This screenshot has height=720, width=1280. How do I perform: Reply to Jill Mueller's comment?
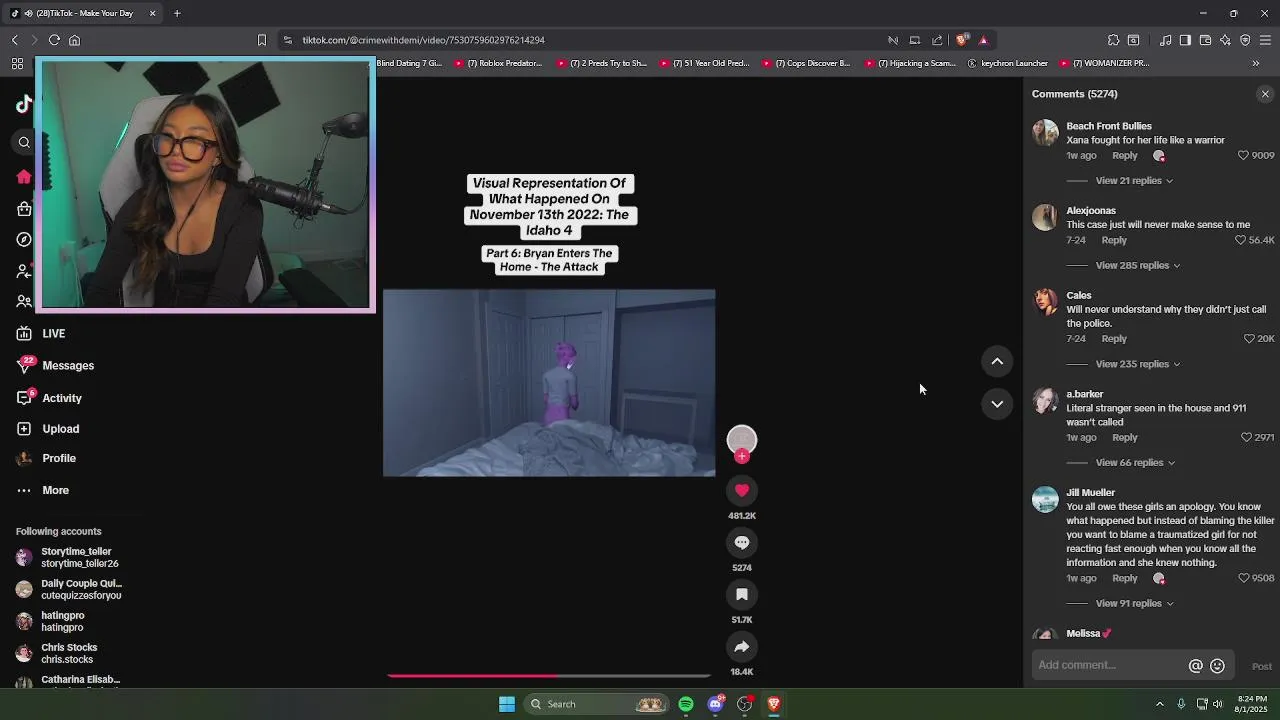[x=1125, y=578]
